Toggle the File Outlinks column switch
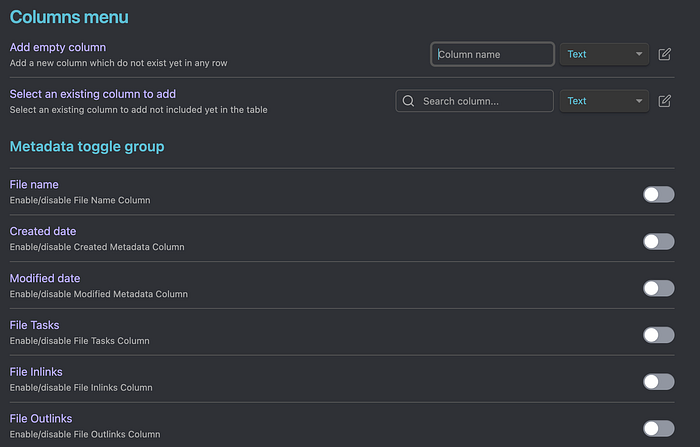Viewport: 700px width, 447px height. 658,428
